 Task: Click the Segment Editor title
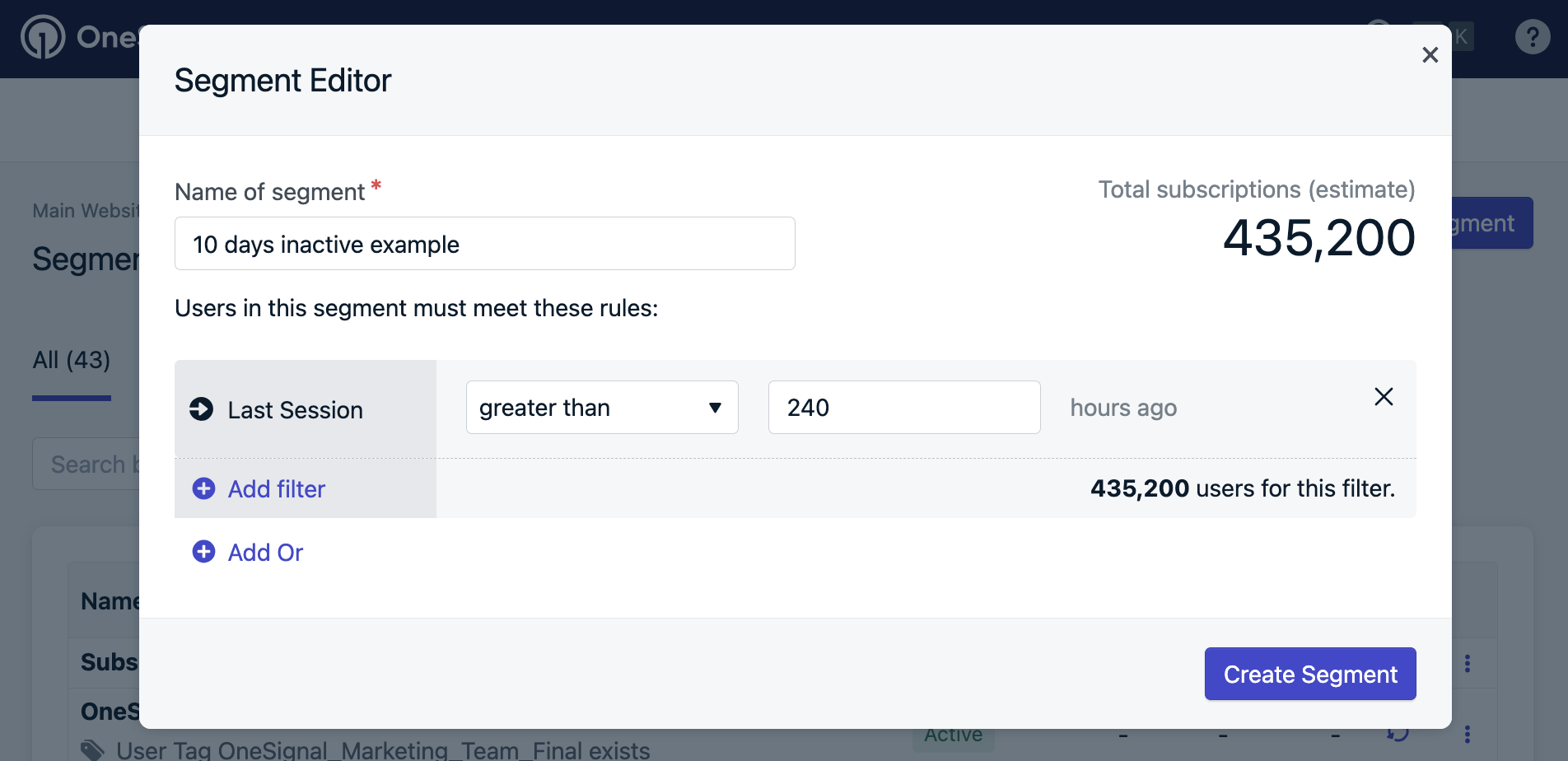[282, 81]
